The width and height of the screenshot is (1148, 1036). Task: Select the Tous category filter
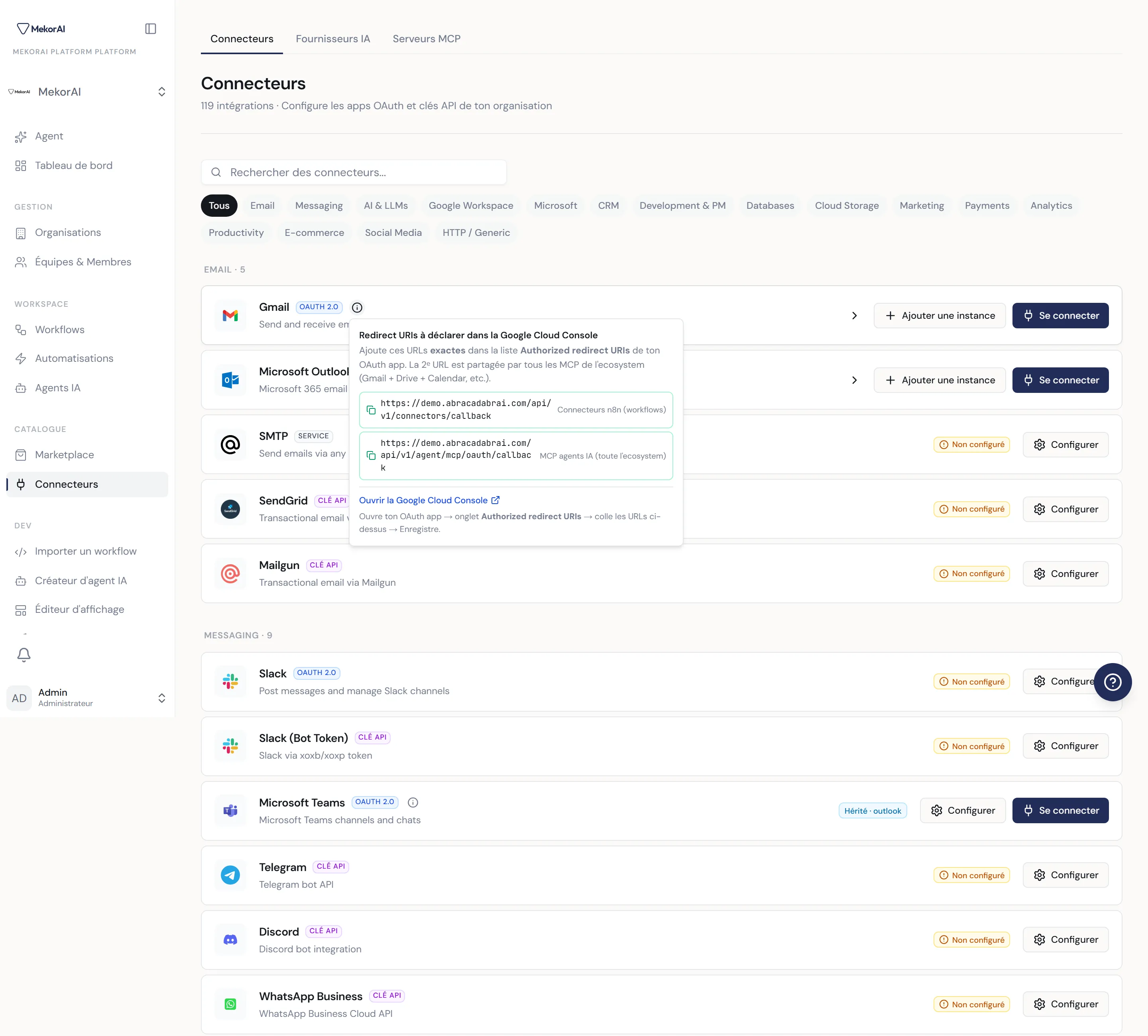219,206
